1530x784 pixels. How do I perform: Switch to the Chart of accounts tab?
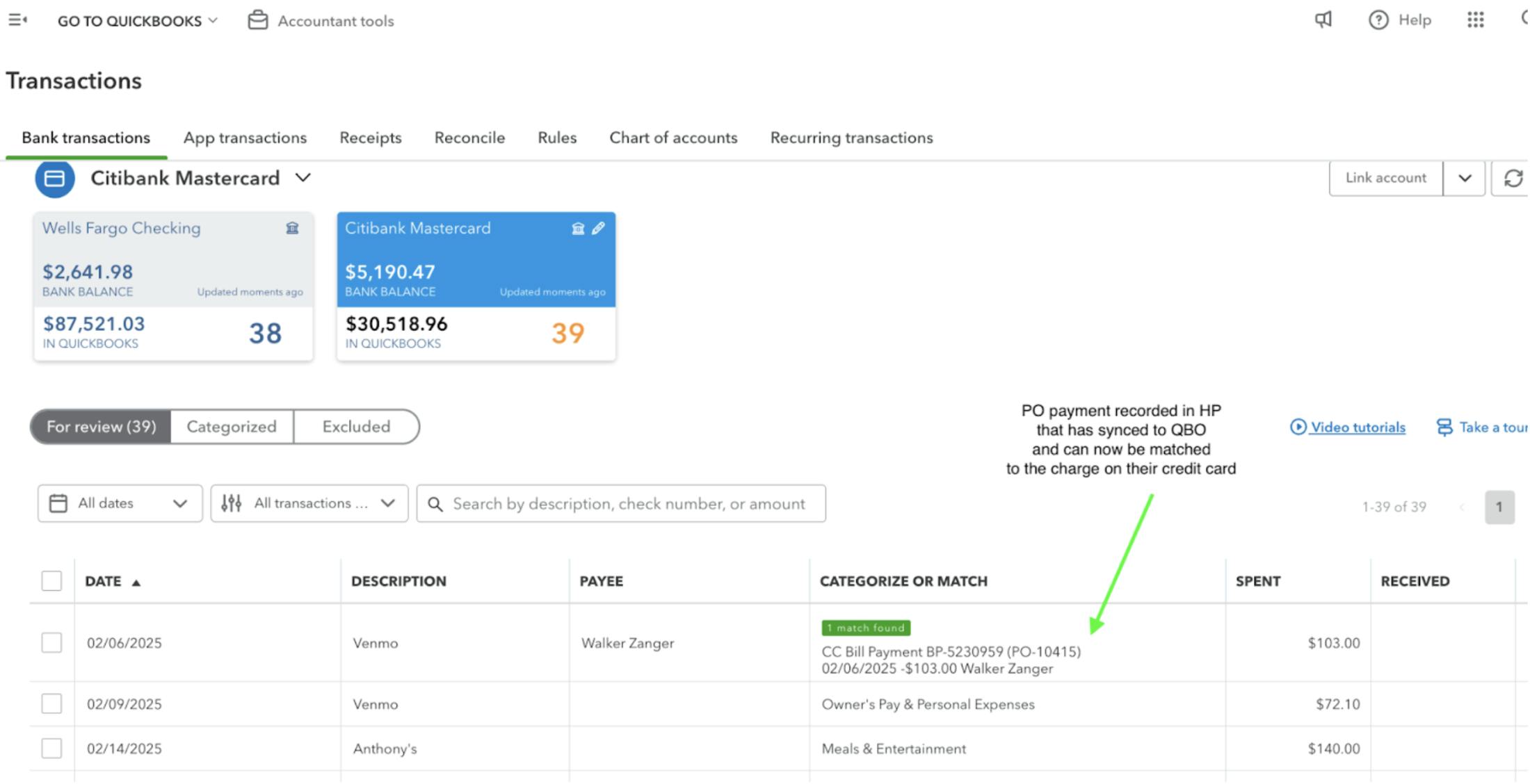[x=673, y=138]
